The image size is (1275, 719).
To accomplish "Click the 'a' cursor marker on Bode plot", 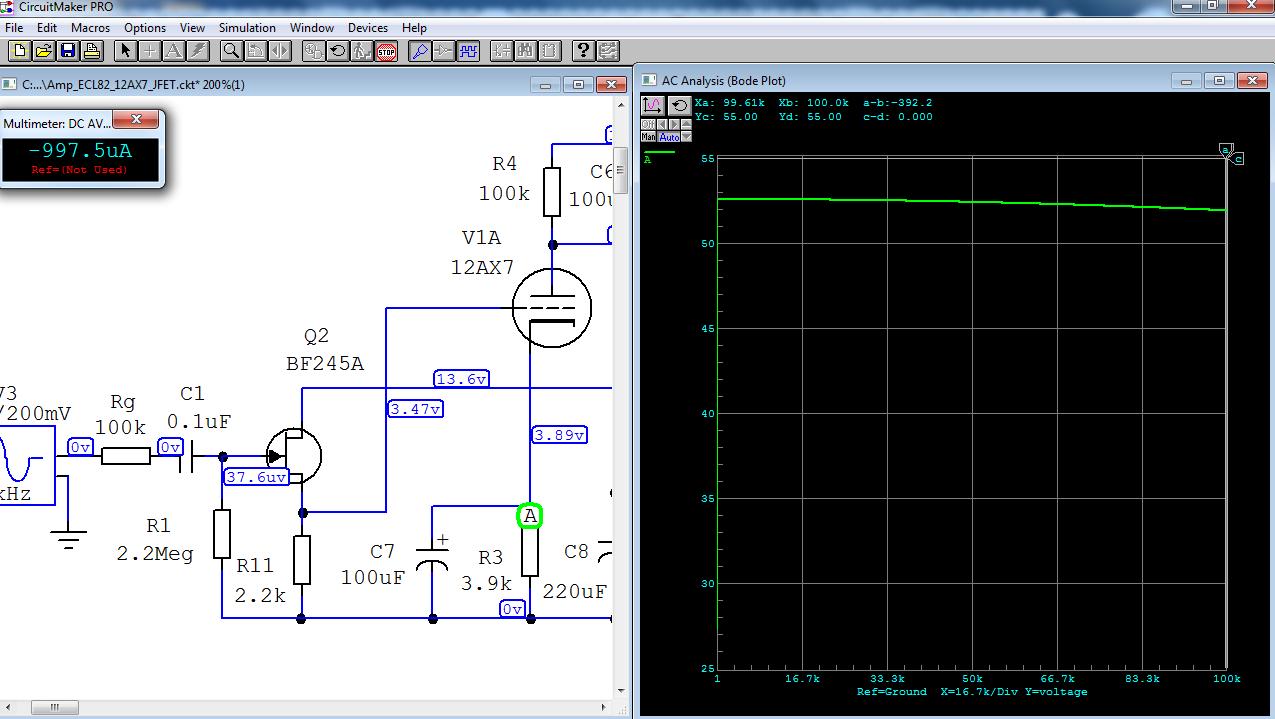I will (1225, 149).
